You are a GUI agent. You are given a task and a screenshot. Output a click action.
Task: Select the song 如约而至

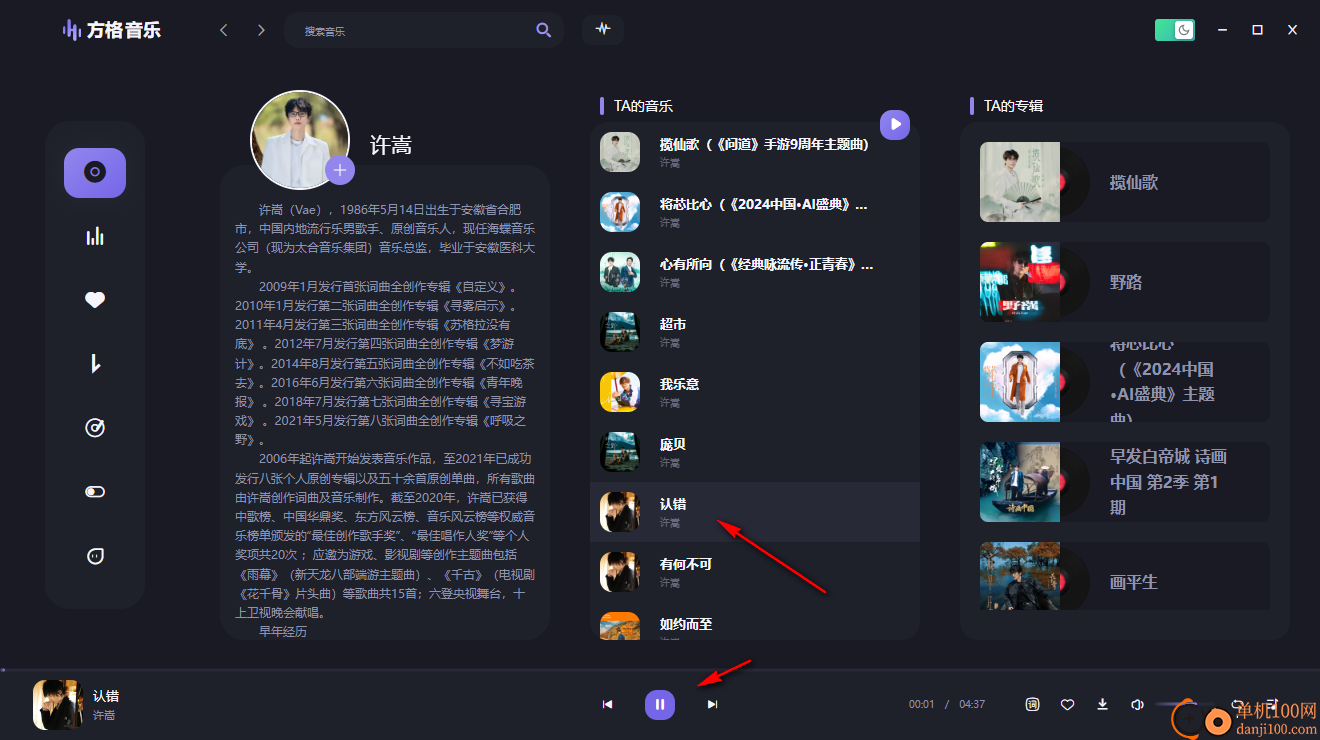coord(755,621)
